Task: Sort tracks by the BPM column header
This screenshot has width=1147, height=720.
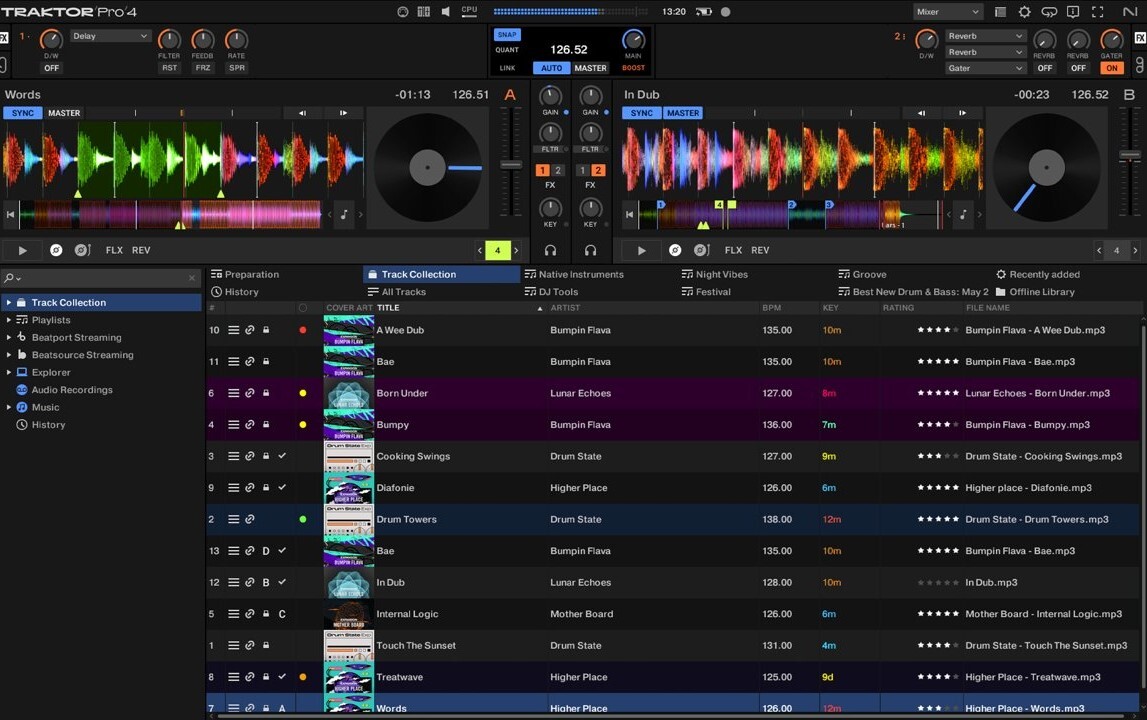Action: pos(772,308)
